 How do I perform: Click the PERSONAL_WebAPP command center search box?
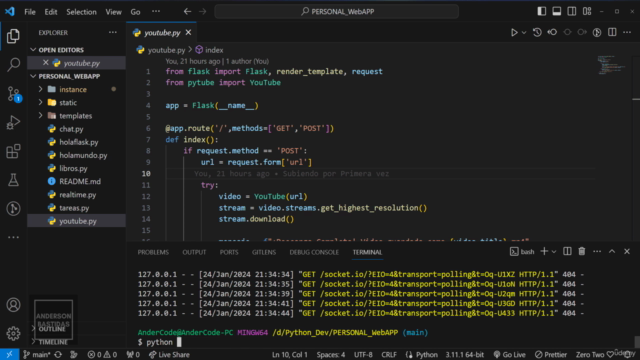point(336,11)
